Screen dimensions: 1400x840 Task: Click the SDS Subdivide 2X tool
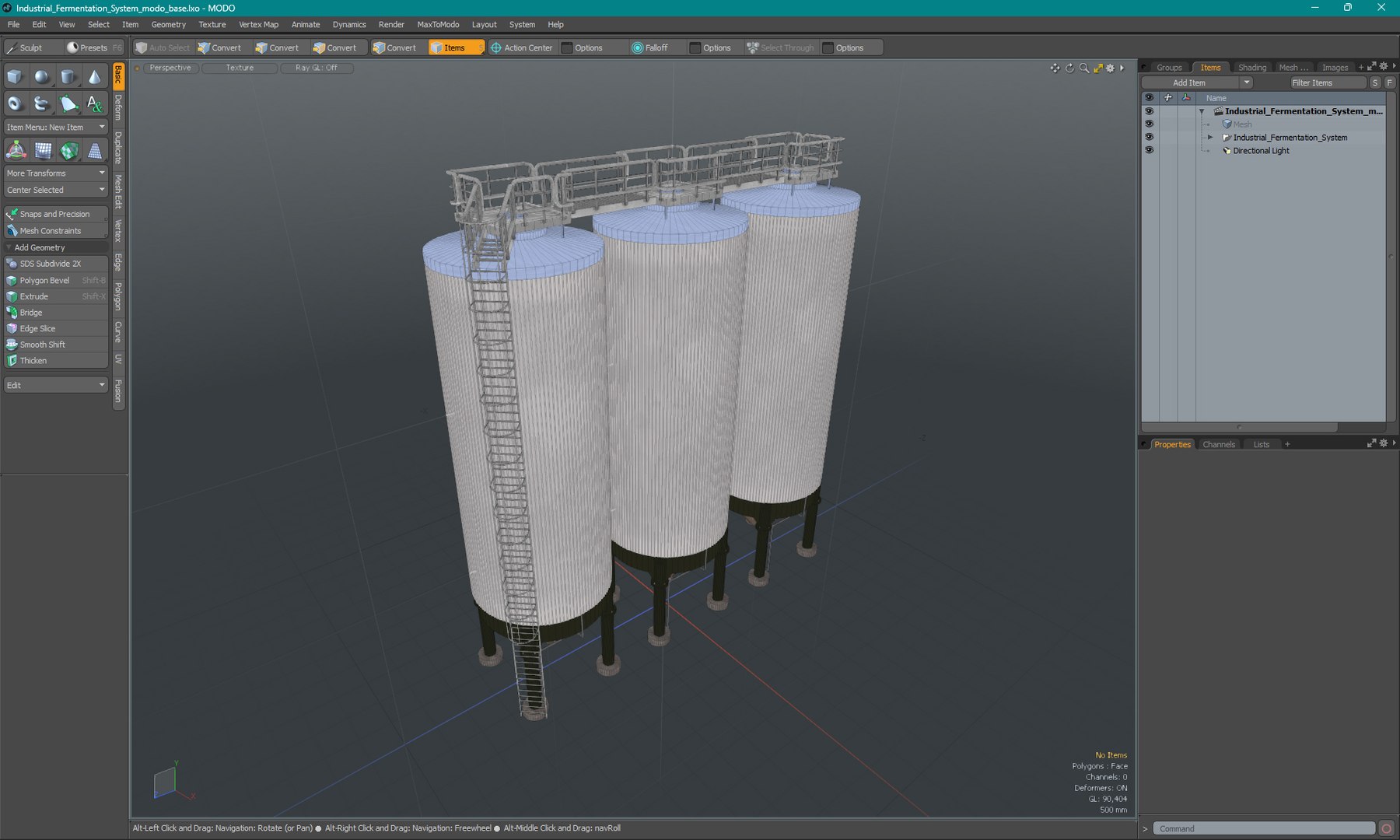(56, 264)
